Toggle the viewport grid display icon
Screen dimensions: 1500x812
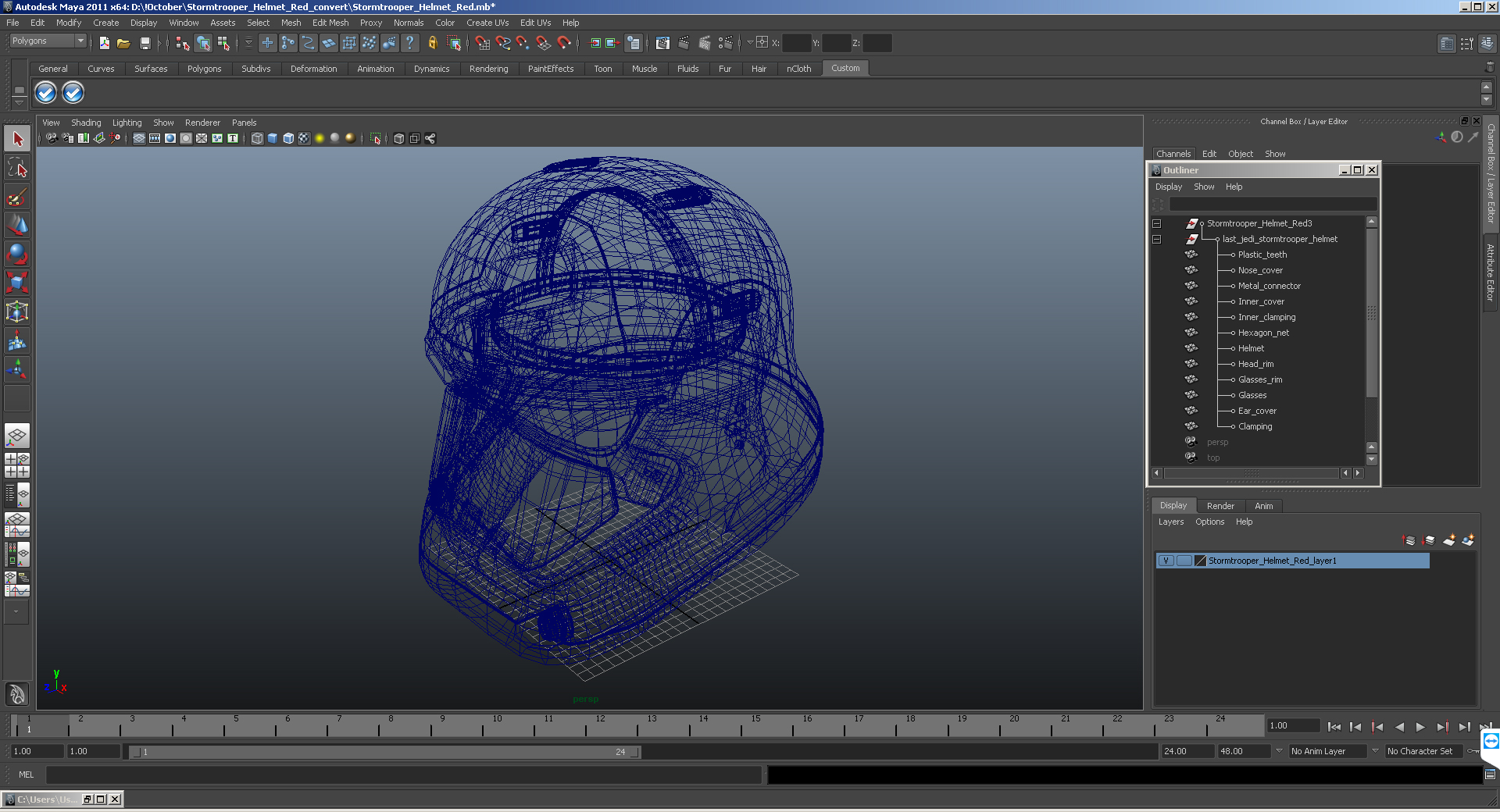(139, 138)
